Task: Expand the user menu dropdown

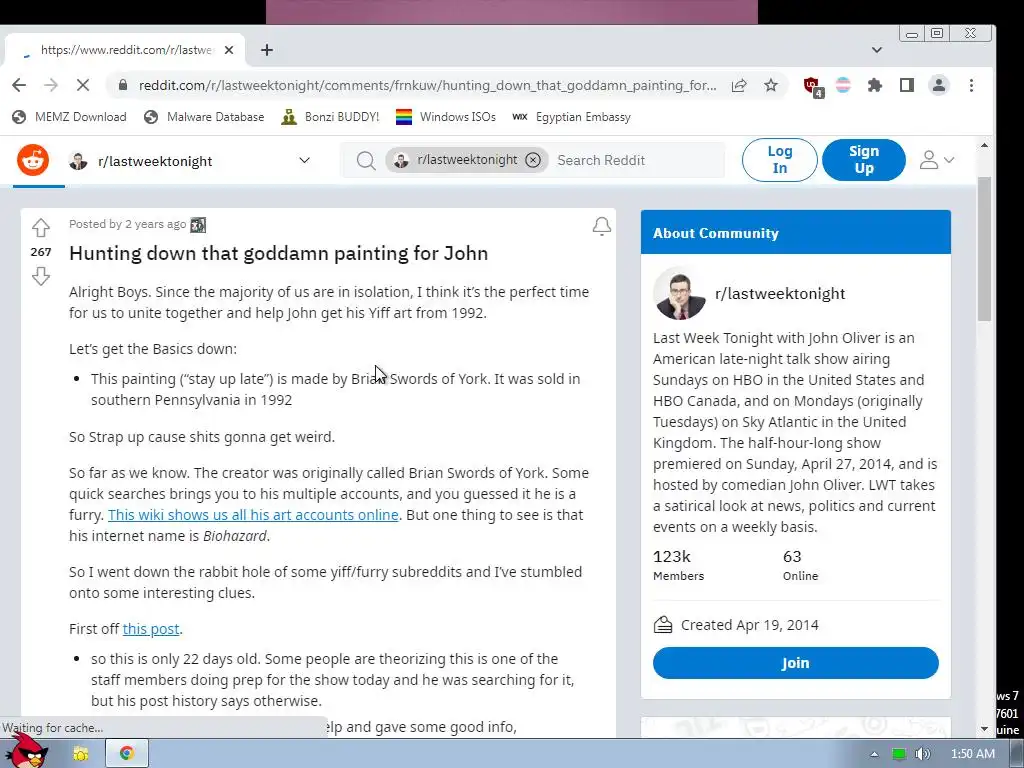Action: [936, 160]
